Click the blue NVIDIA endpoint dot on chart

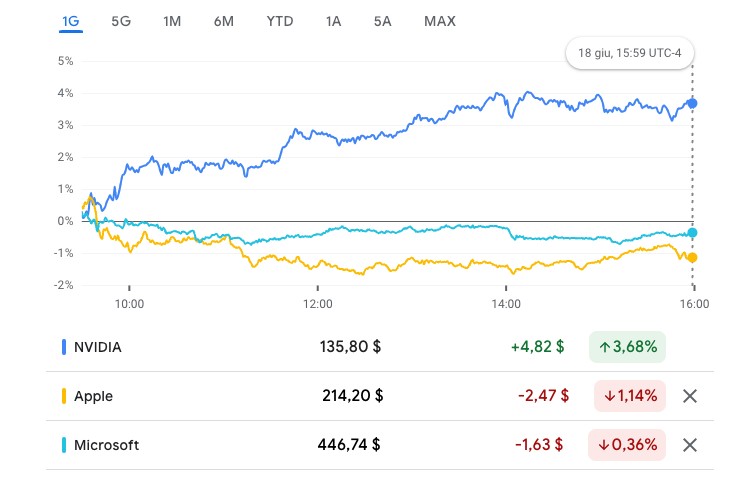(692, 103)
